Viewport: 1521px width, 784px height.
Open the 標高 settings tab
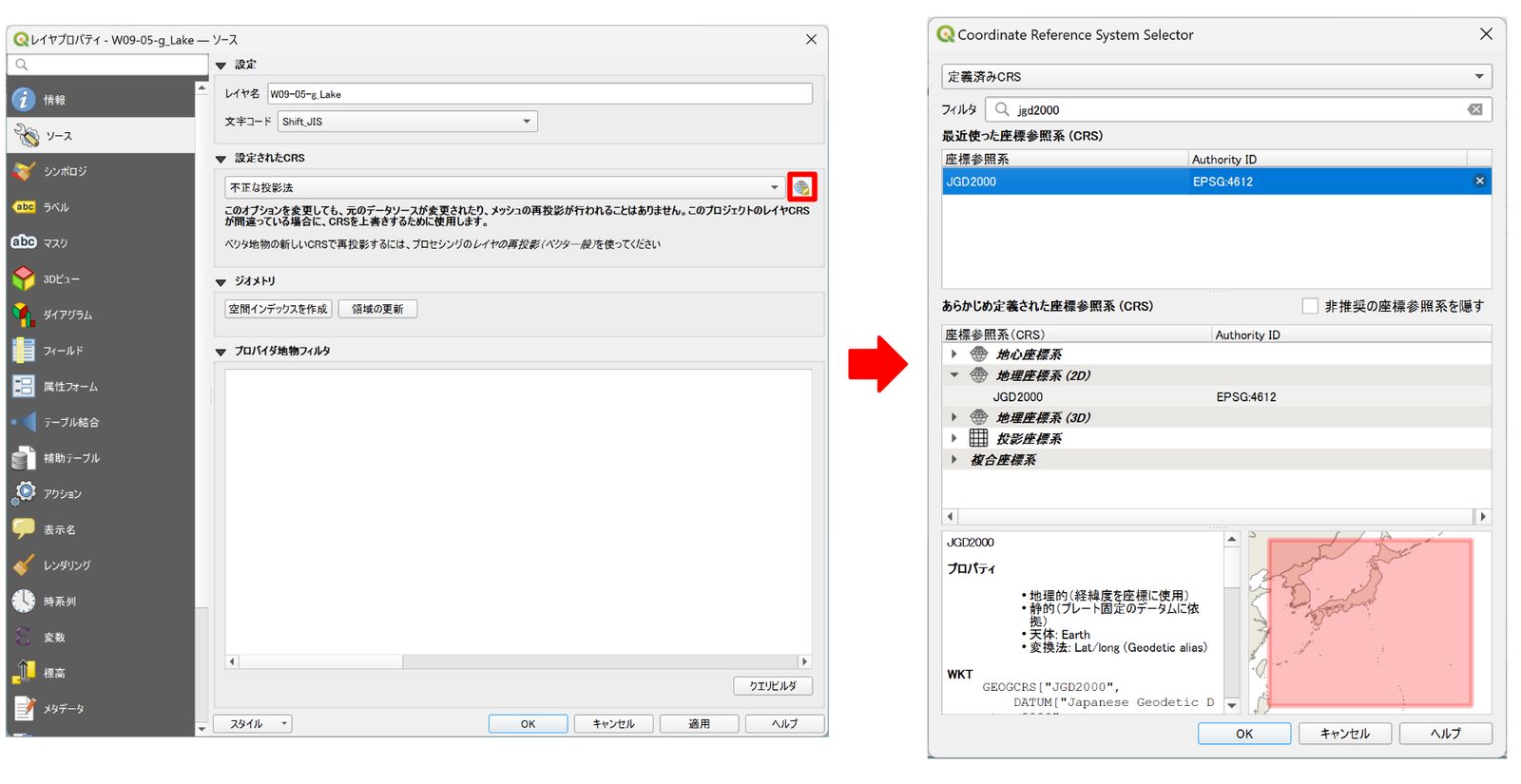coord(101,673)
